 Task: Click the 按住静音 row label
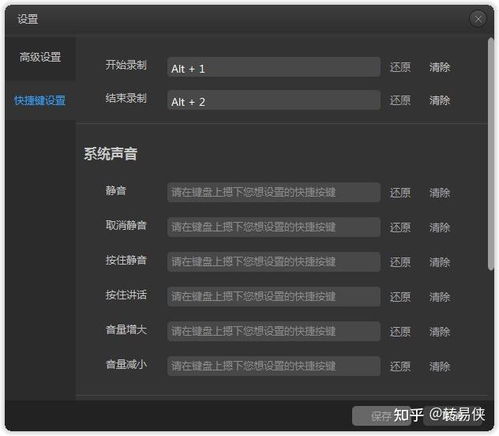126,260
